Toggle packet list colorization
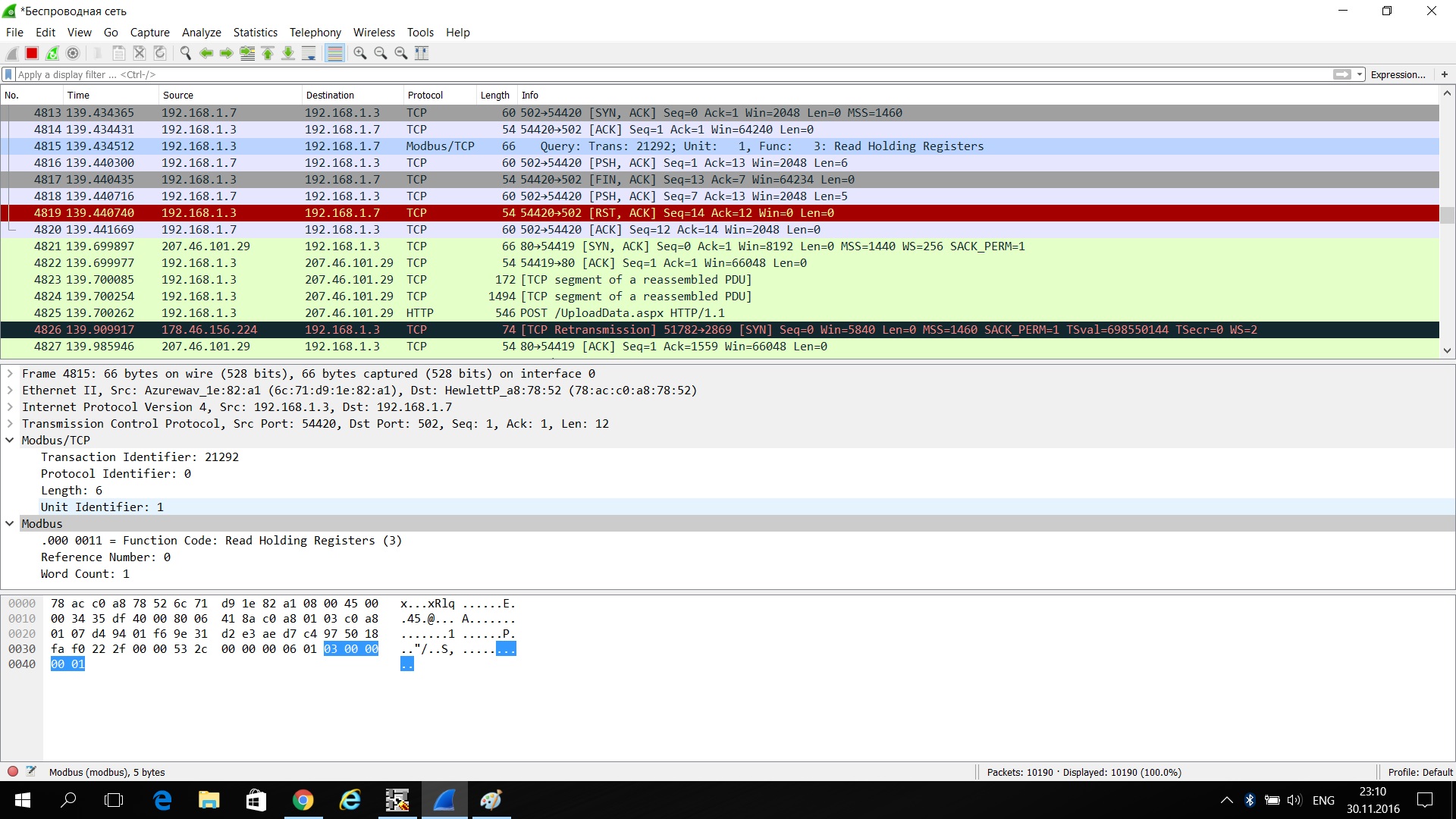 334,53
